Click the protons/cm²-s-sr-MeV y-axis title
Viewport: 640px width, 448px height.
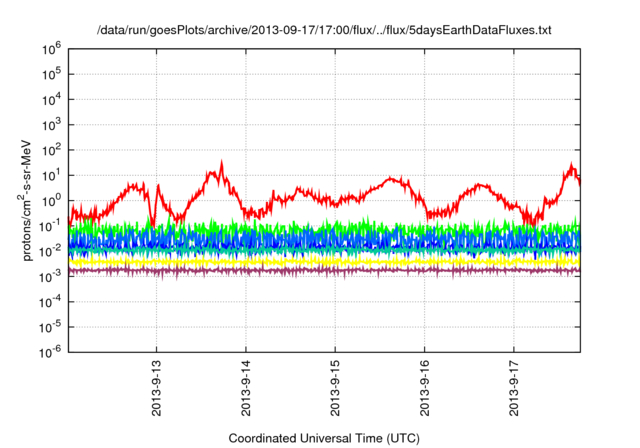click(x=25, y=200)
